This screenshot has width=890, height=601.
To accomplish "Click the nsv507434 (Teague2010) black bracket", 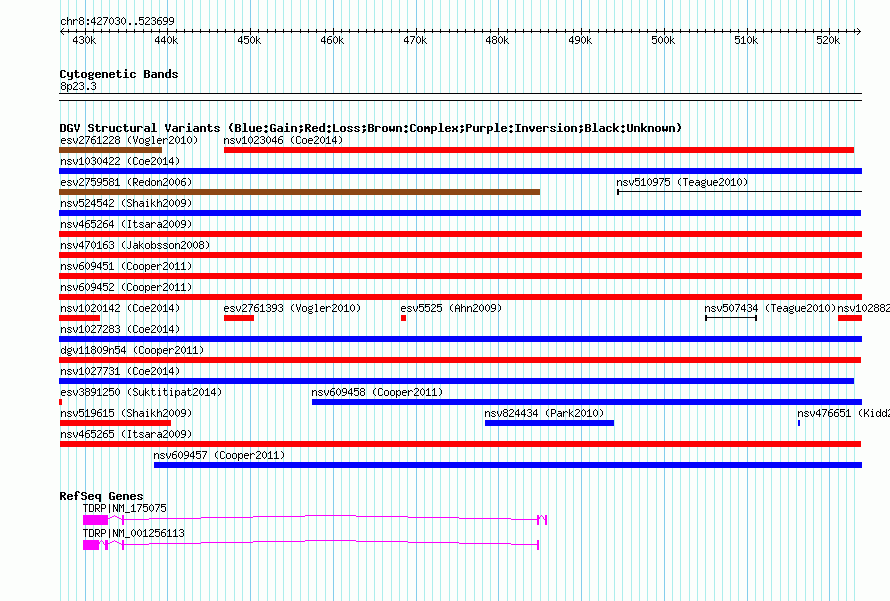I will tap(731, 318).
